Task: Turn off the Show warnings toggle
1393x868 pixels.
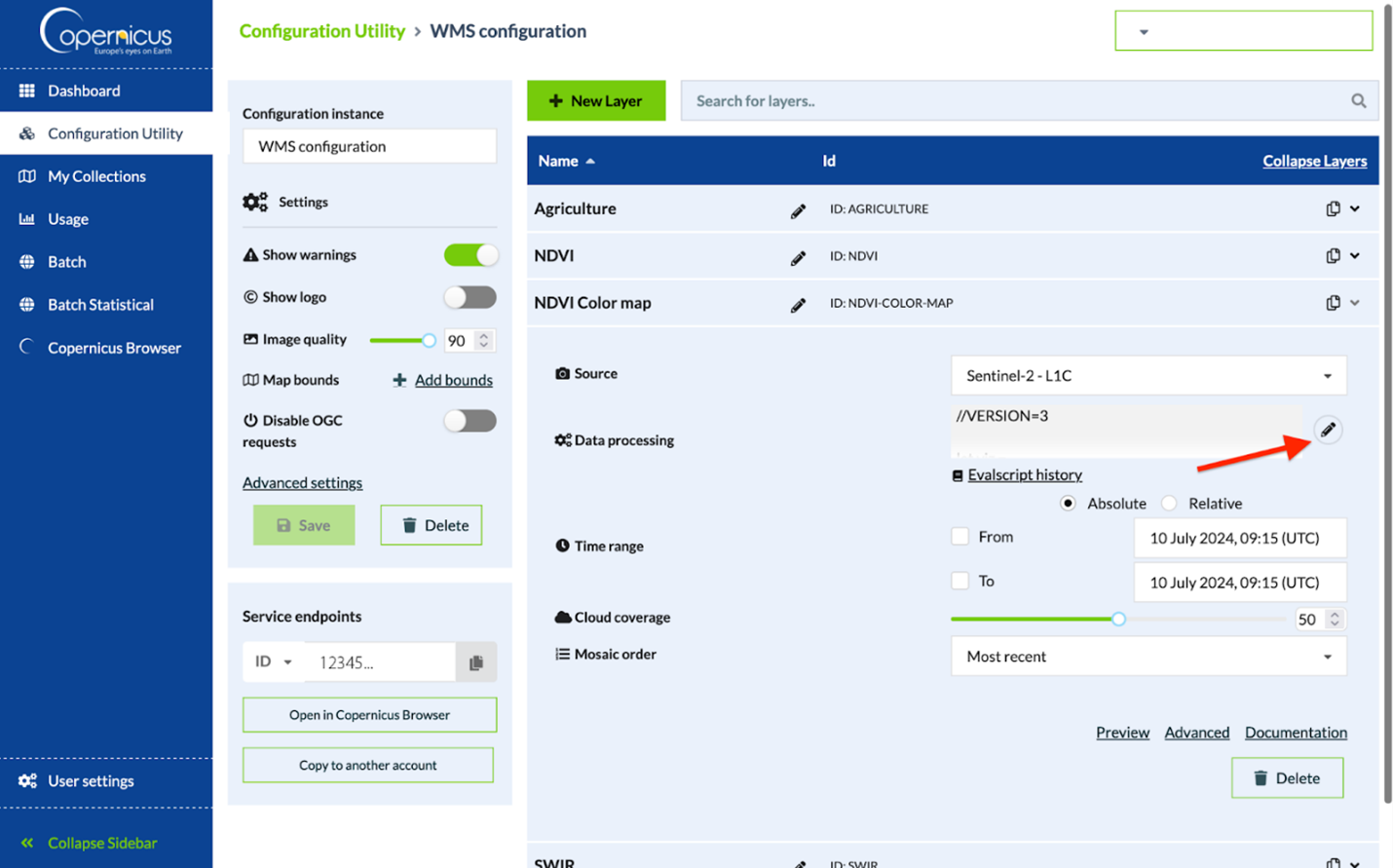Action: (471, 255)
